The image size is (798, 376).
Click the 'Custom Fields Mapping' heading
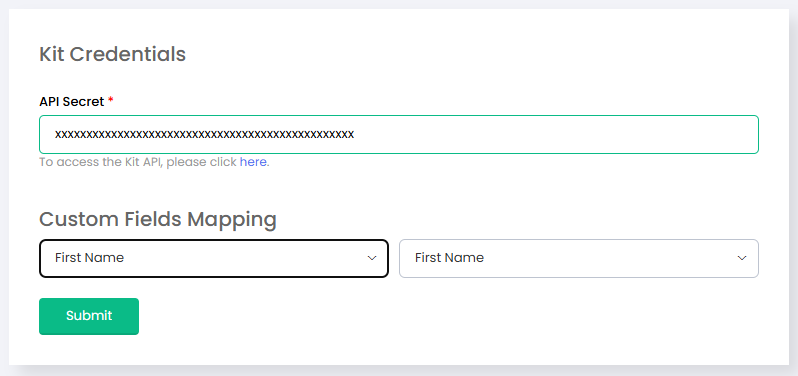pos(158,219)
